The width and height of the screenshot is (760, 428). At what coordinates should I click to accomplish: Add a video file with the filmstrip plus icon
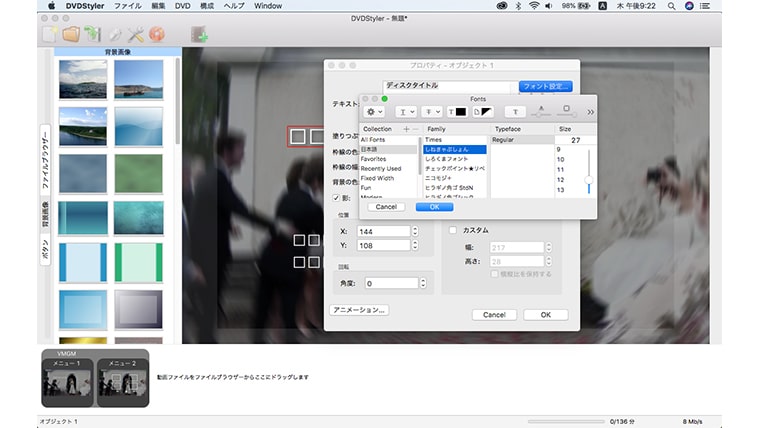point(199,34)
